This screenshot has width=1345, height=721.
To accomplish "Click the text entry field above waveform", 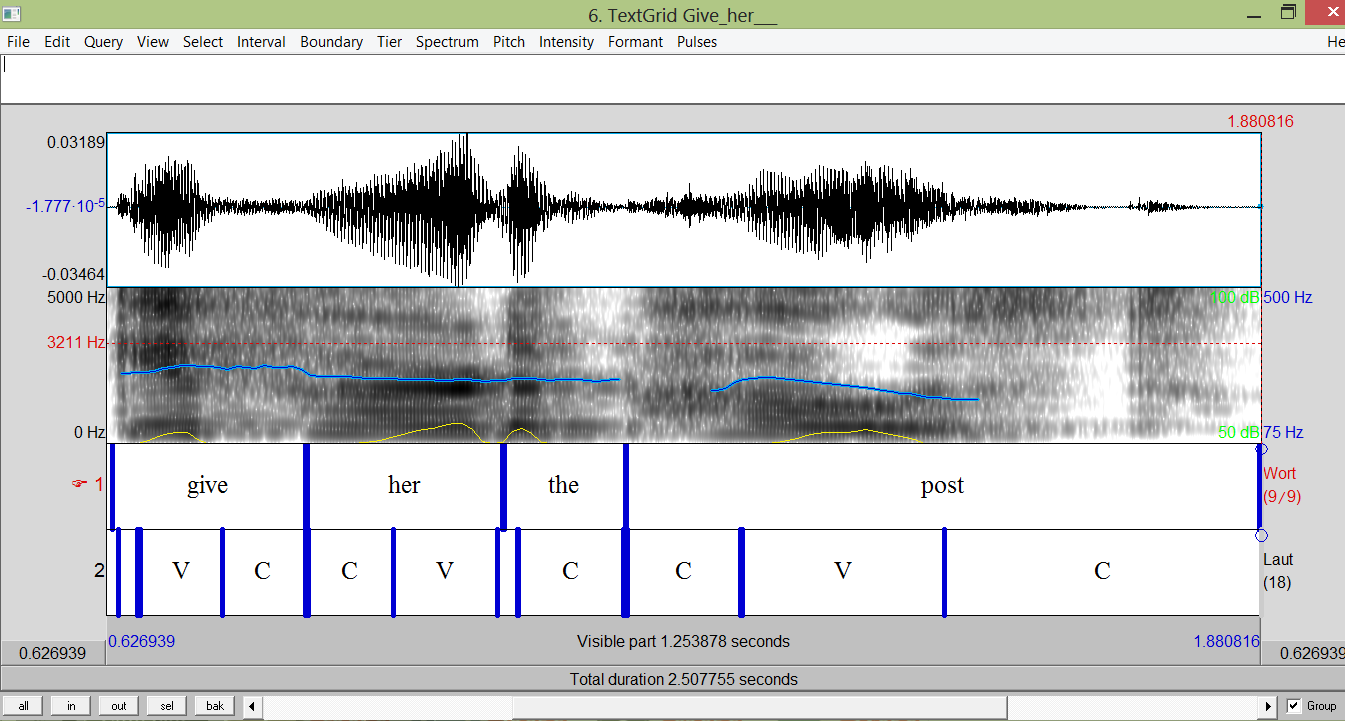I will click(672, 79).
